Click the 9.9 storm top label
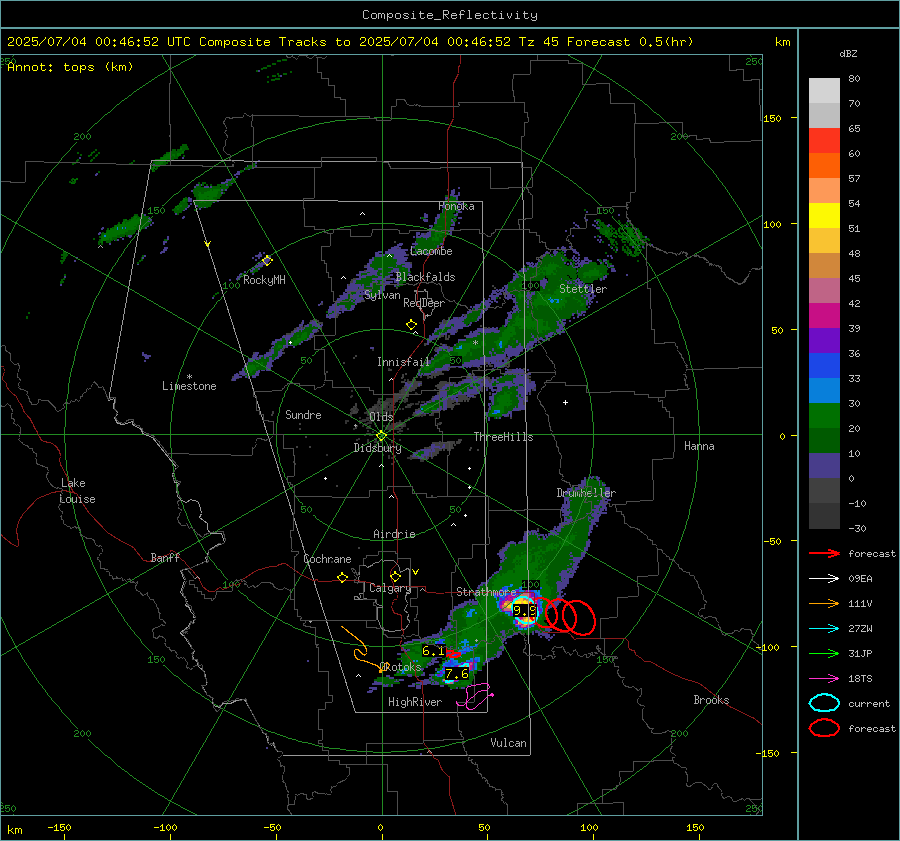Viewport: 900px width, 841px height. [x=525, y=610]
